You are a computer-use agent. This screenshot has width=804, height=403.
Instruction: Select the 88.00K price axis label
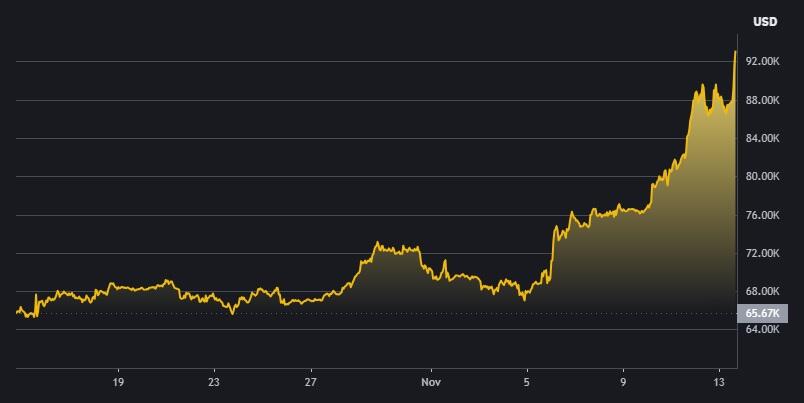(x=762, y=100)
